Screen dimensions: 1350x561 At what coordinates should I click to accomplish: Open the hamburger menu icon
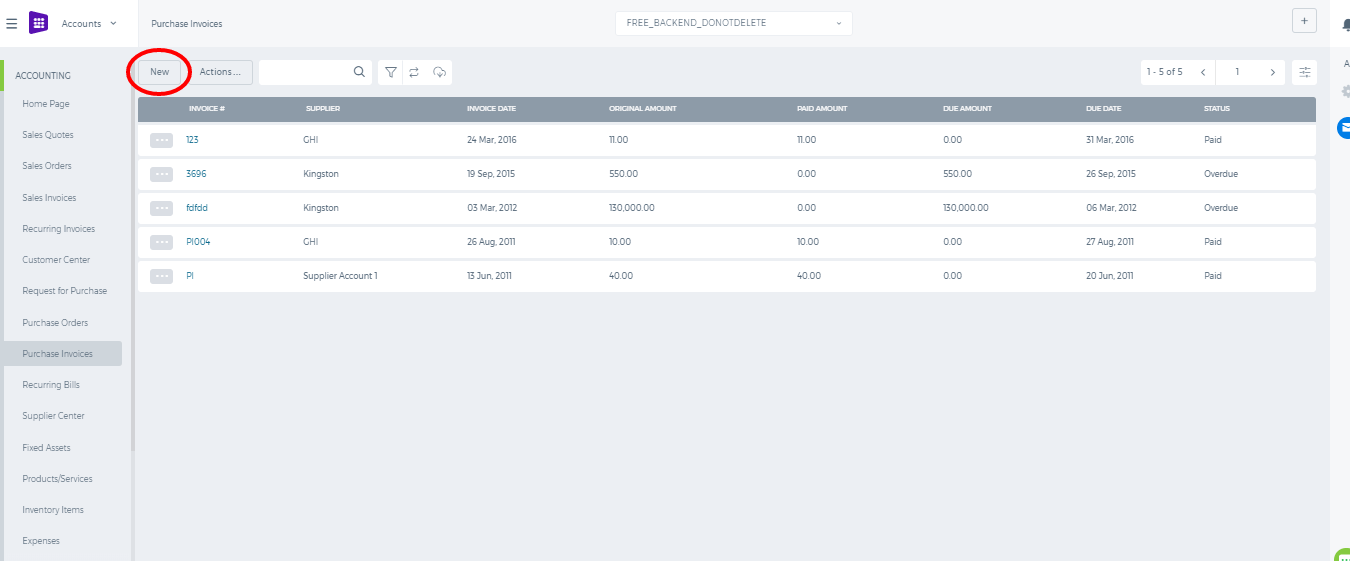pos(12,23)
